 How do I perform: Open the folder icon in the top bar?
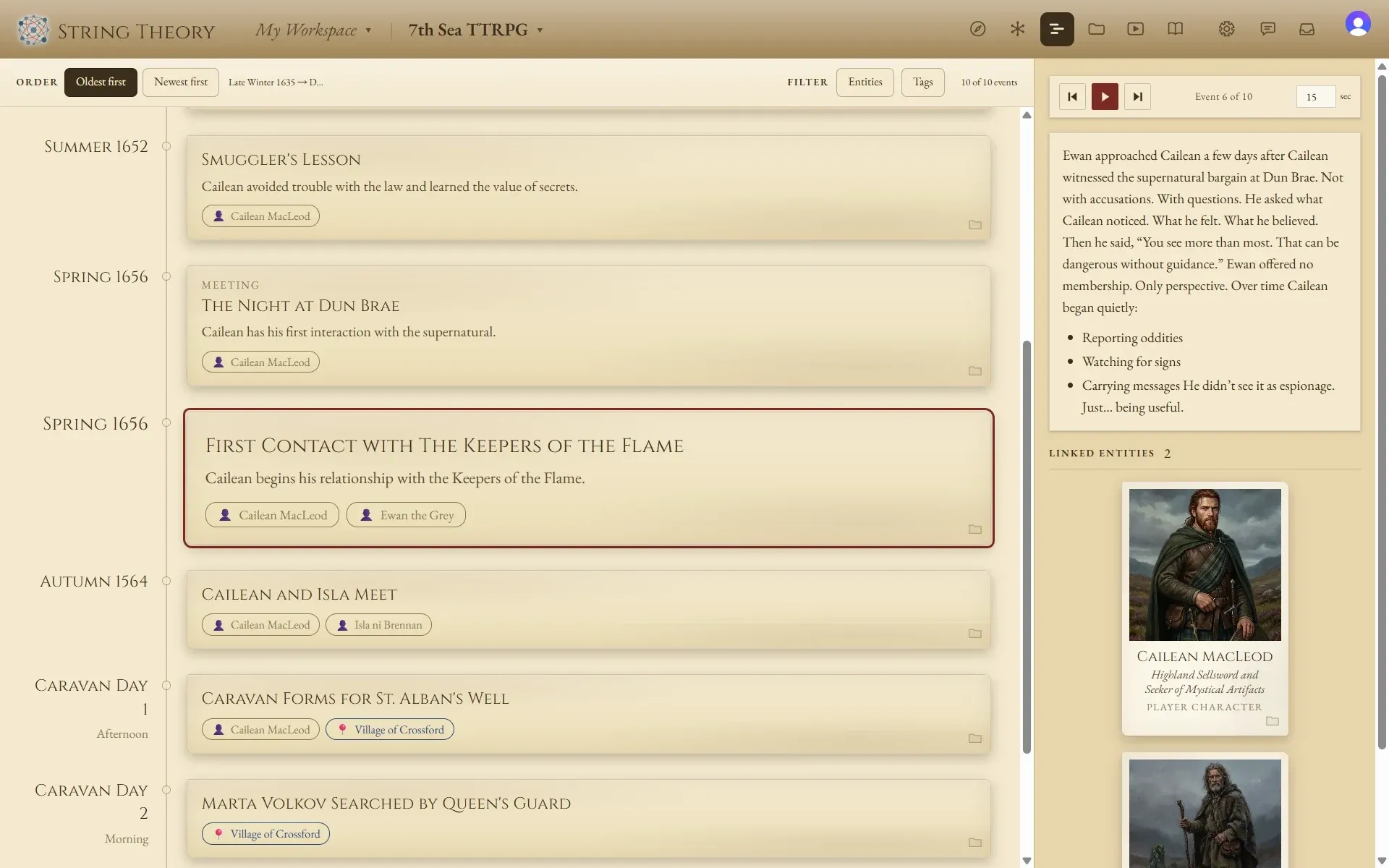coord(1096,29)
